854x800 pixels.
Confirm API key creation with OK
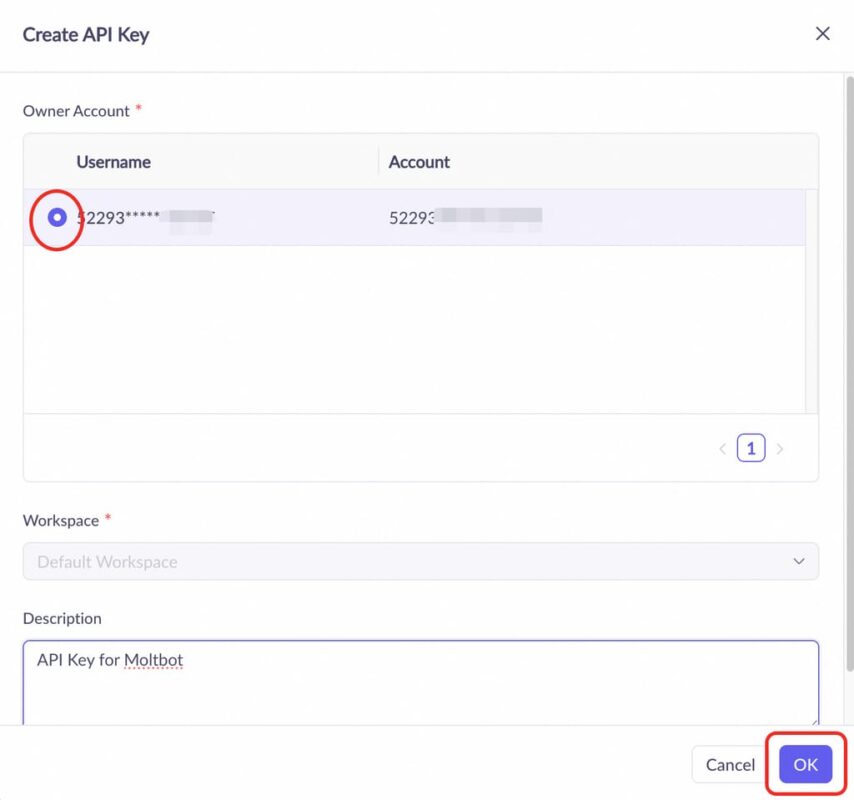tap(805, 764)
